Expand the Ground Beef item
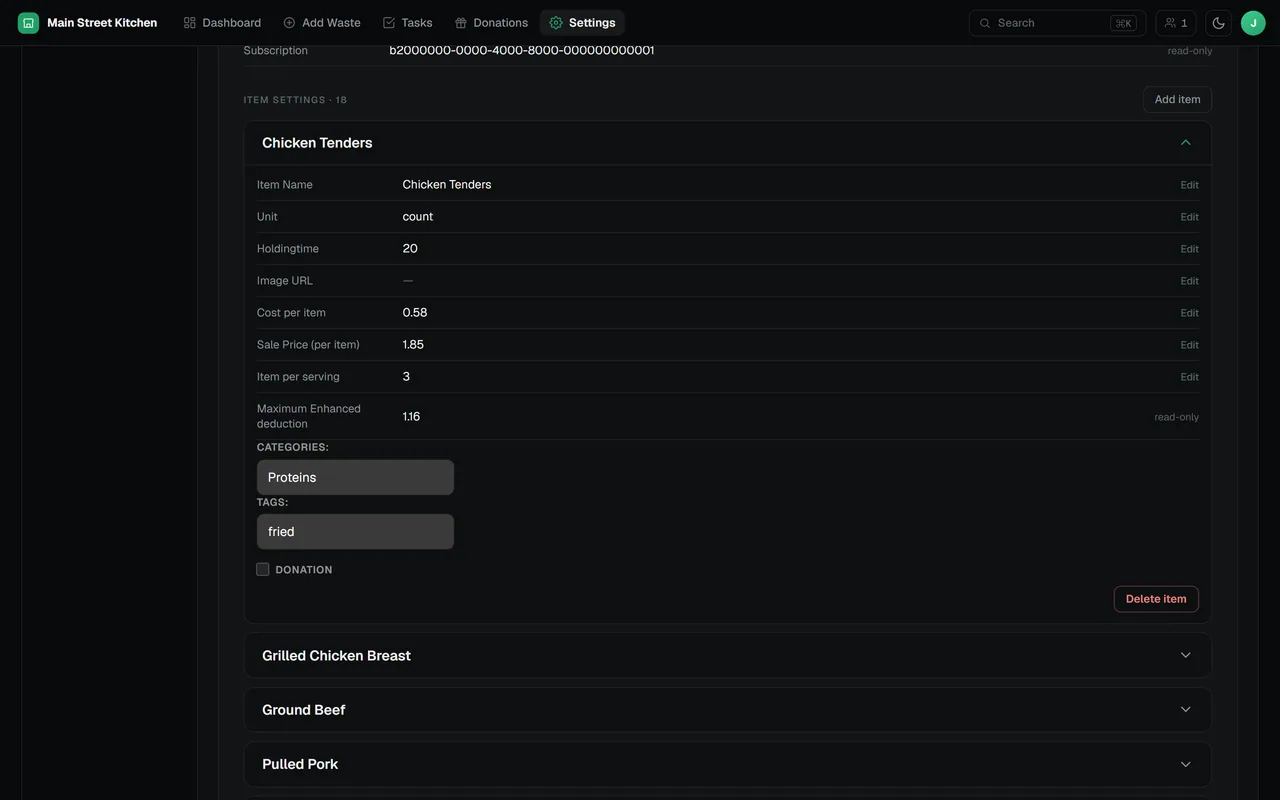The height and width of the screenshot is (800, 1280). (x=728, y=710)
